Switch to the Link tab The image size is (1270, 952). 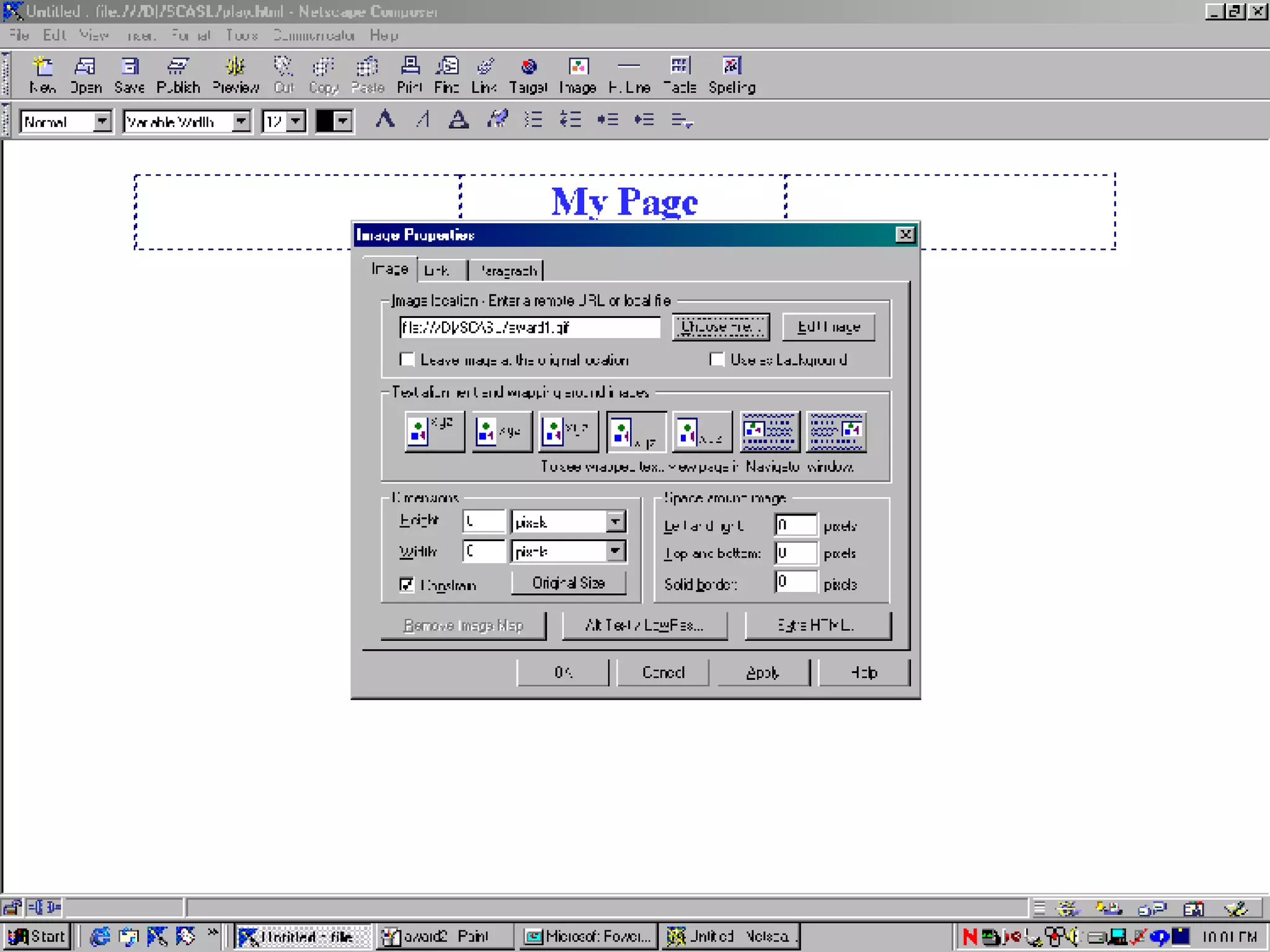tap(441, 271)
